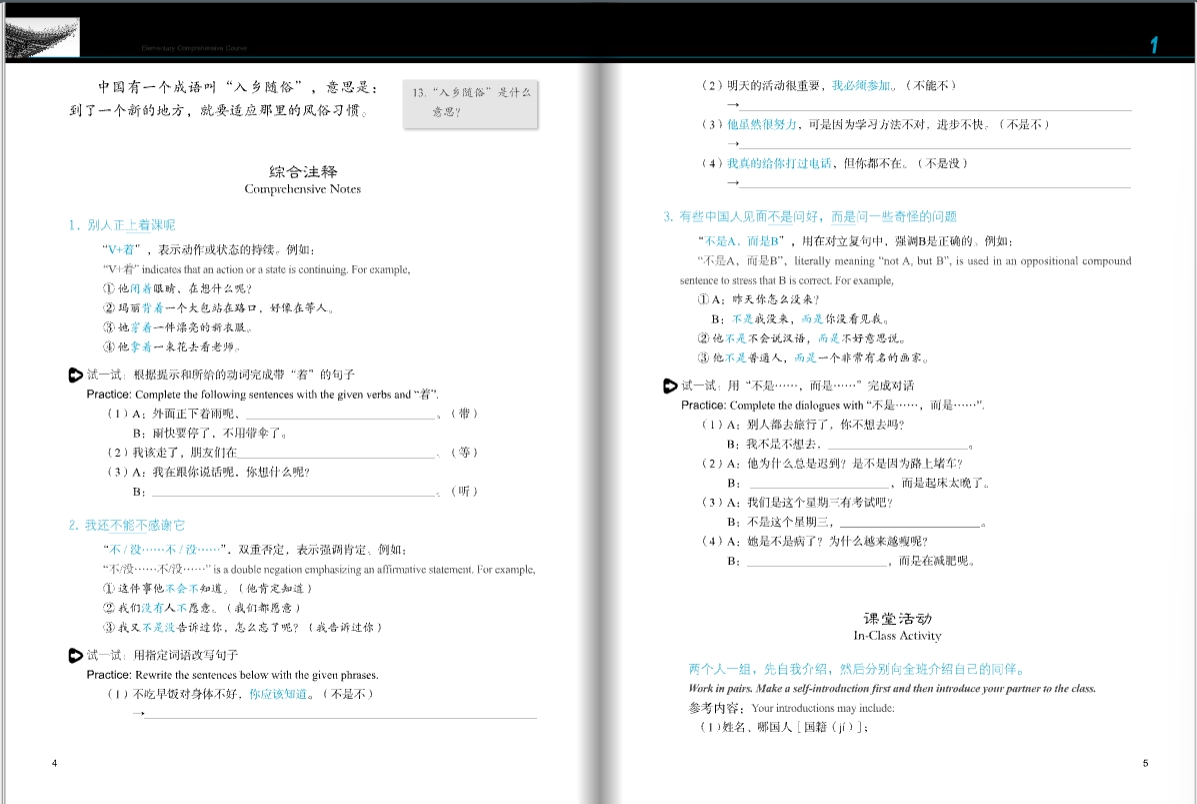Click the arrow under 我真的给你打过电话 sentence
Viewport: 1197px width, 804px height.
[x=733, y=183]
